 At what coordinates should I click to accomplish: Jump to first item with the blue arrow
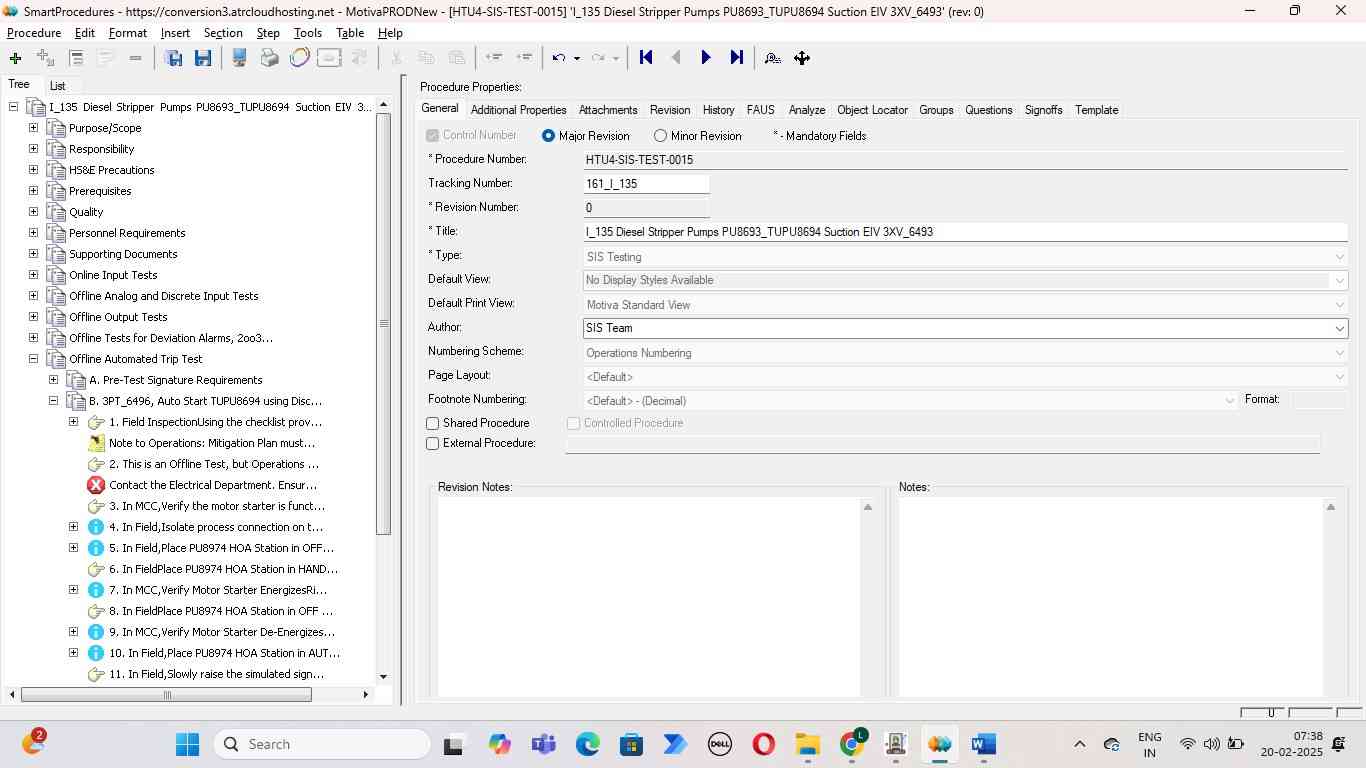tap(646, 58)
